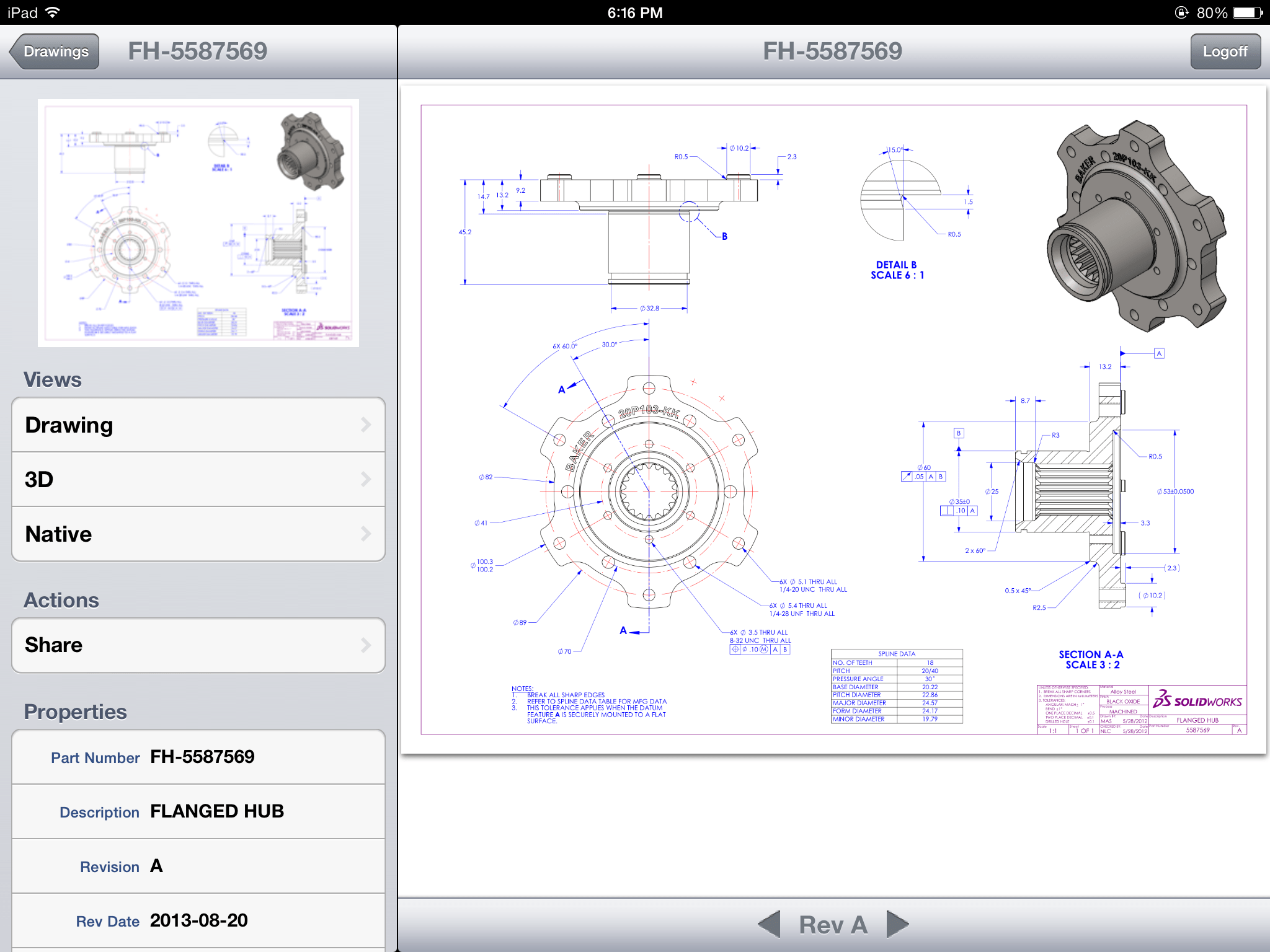1270x952 pixels.
Task: Tap the SolidWorks logo in title block
Action: (x=1197, y=700)
